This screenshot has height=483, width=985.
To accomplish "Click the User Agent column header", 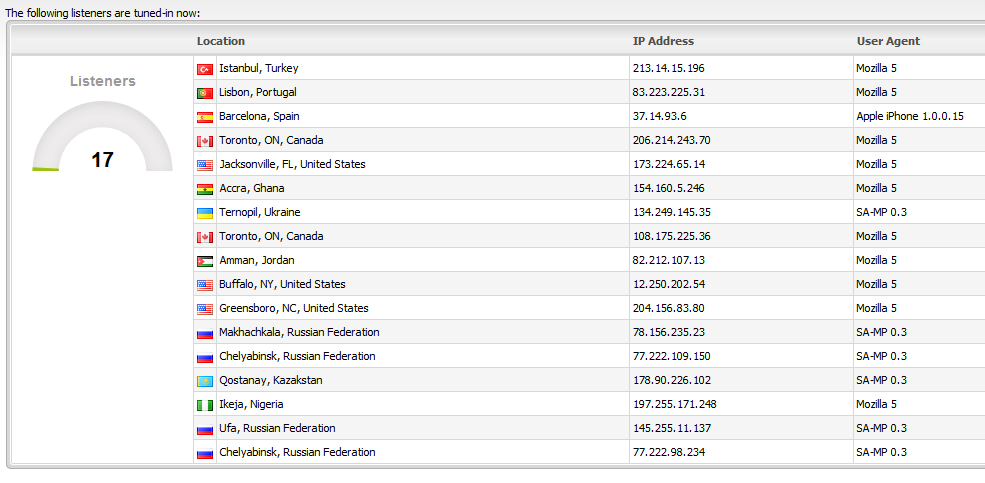I will tap(888, 41).
